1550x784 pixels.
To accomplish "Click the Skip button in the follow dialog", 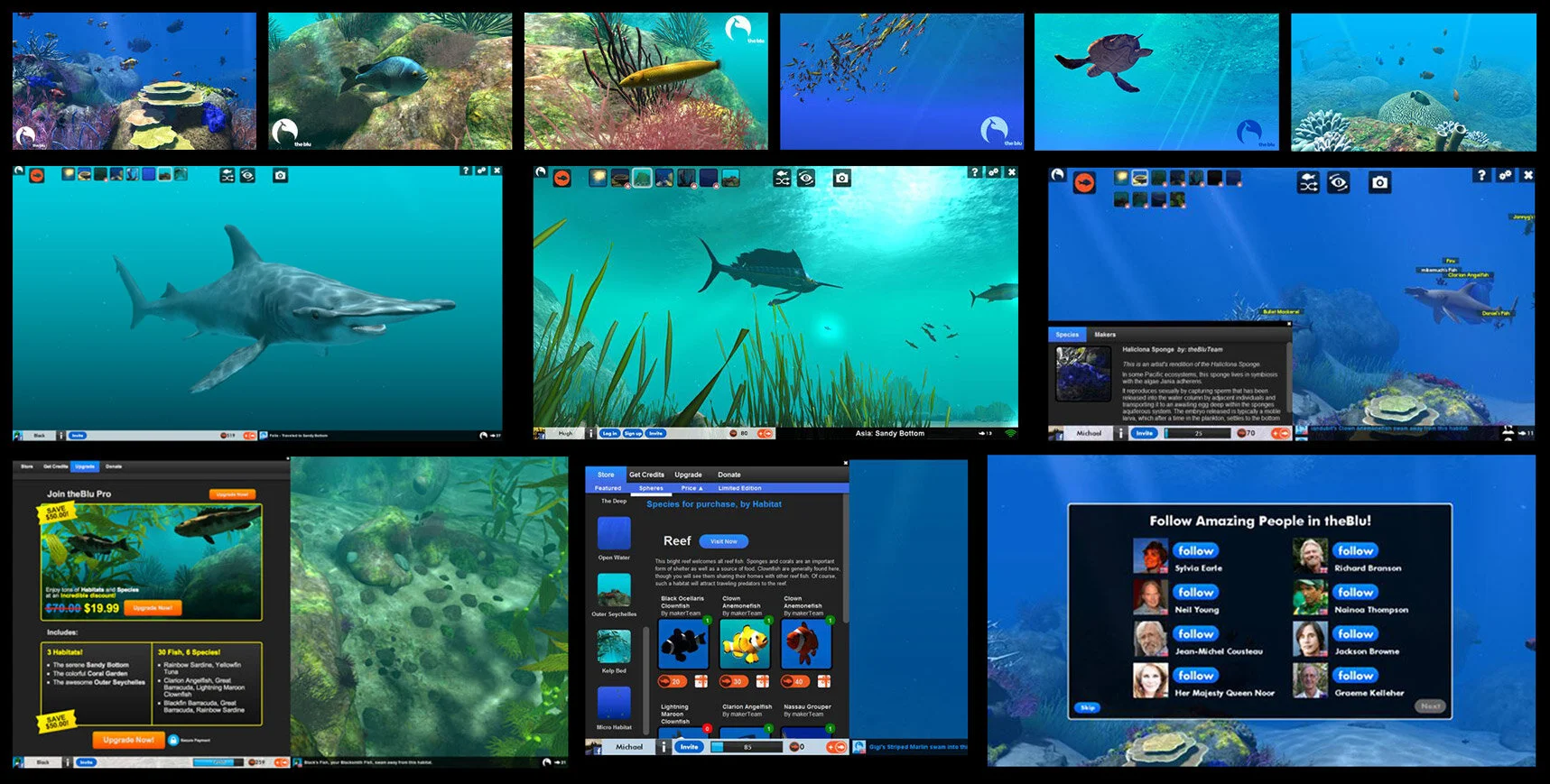I will pos(1088,707).
